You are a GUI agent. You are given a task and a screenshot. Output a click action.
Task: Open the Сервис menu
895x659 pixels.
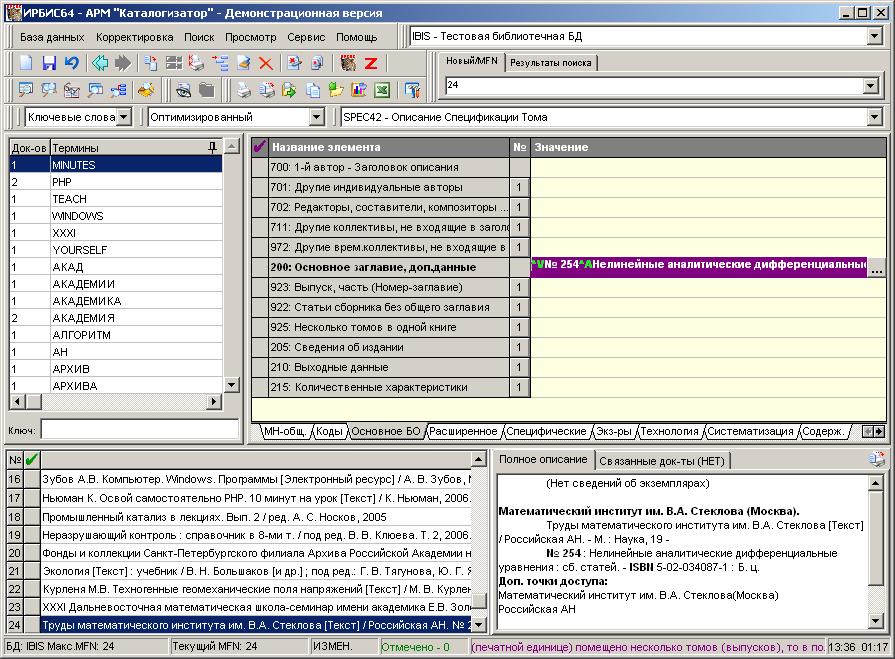pos(306,37)
